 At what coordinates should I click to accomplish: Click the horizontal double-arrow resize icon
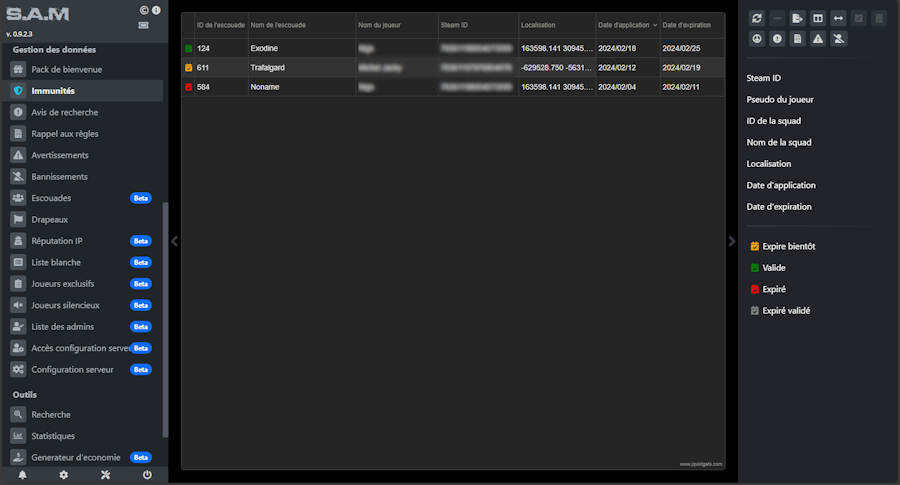[838, 18]
